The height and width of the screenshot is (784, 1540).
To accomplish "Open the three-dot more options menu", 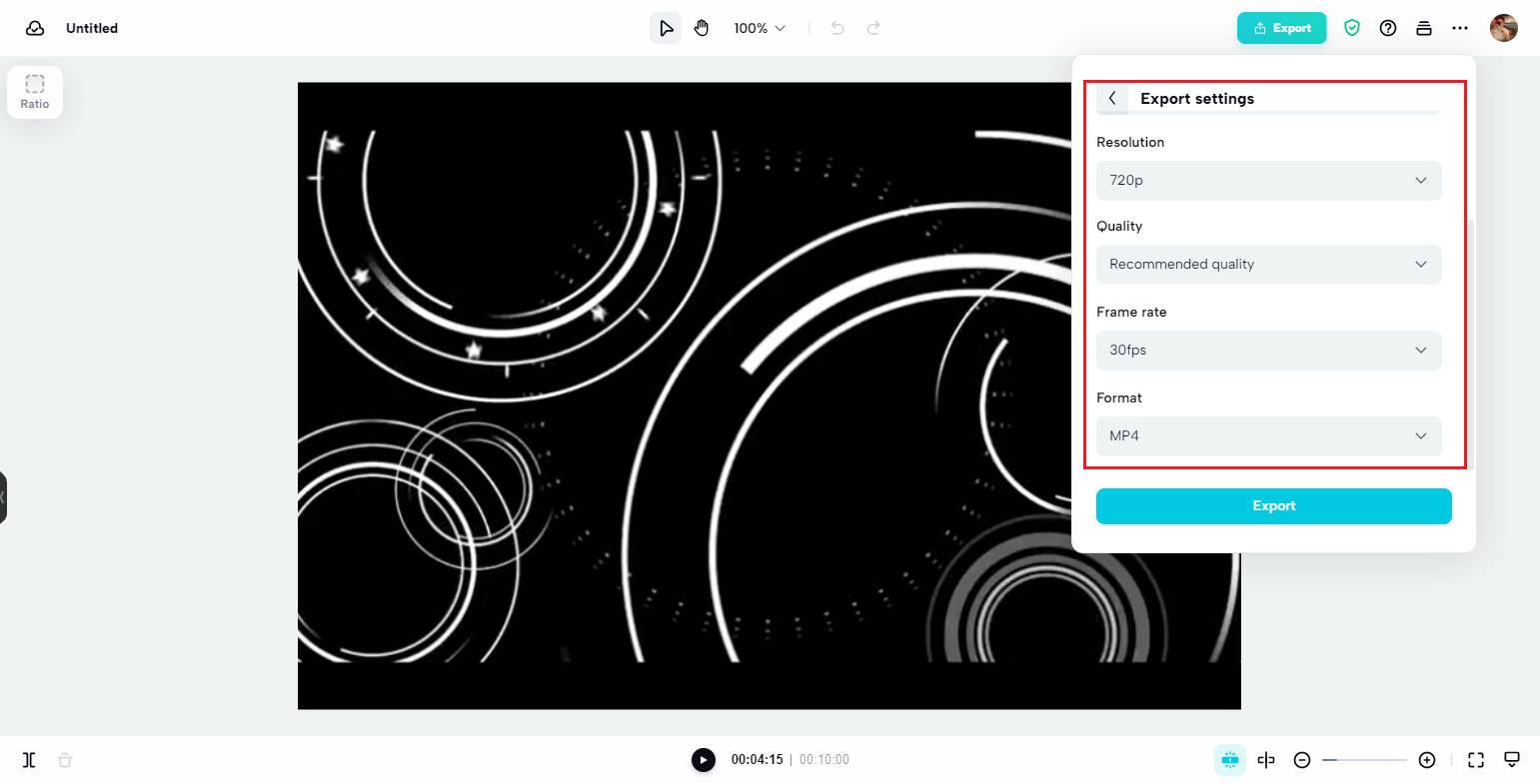I will pyautogui.click(x=1460, y=28).
